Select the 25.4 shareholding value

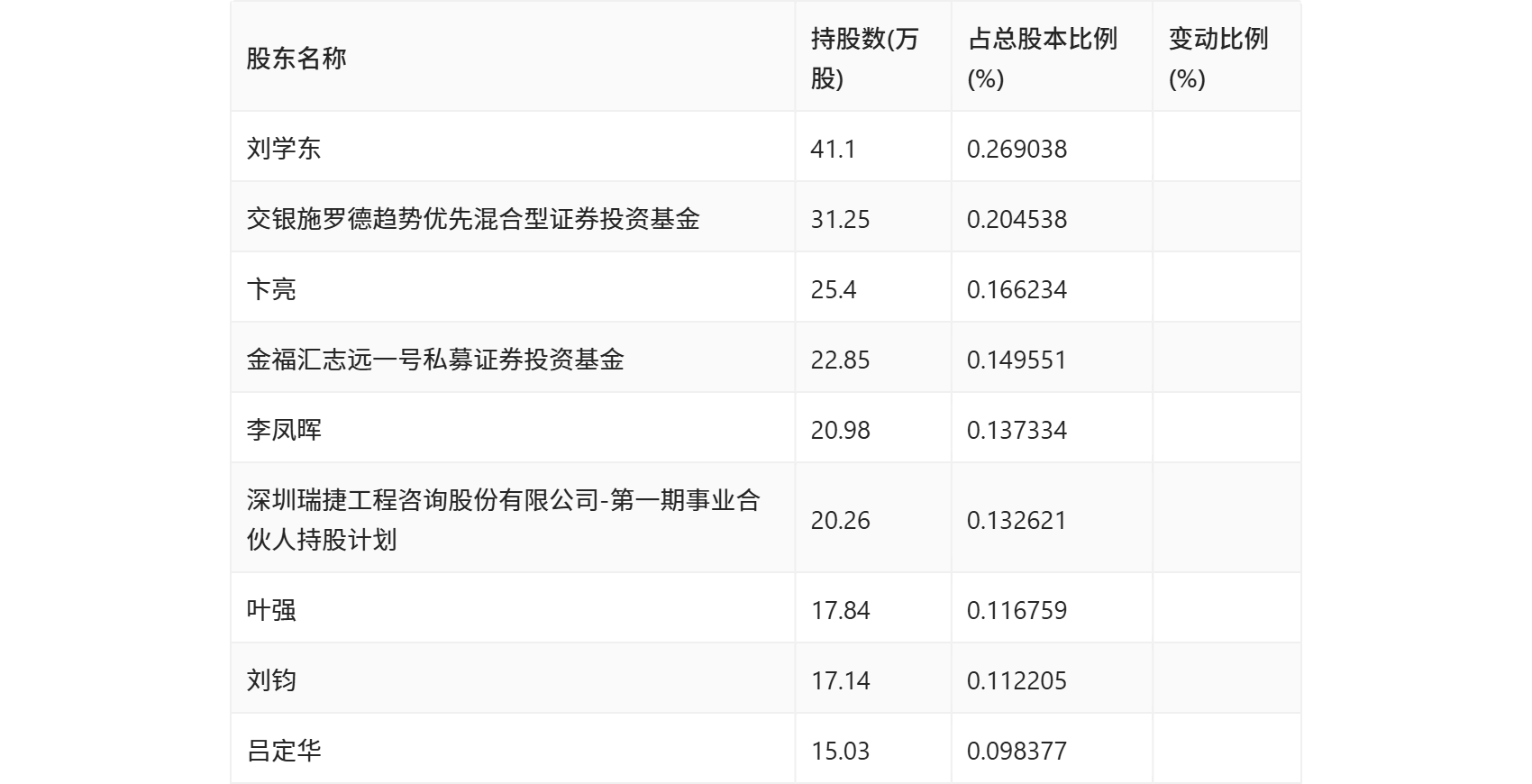coord(834,289)
